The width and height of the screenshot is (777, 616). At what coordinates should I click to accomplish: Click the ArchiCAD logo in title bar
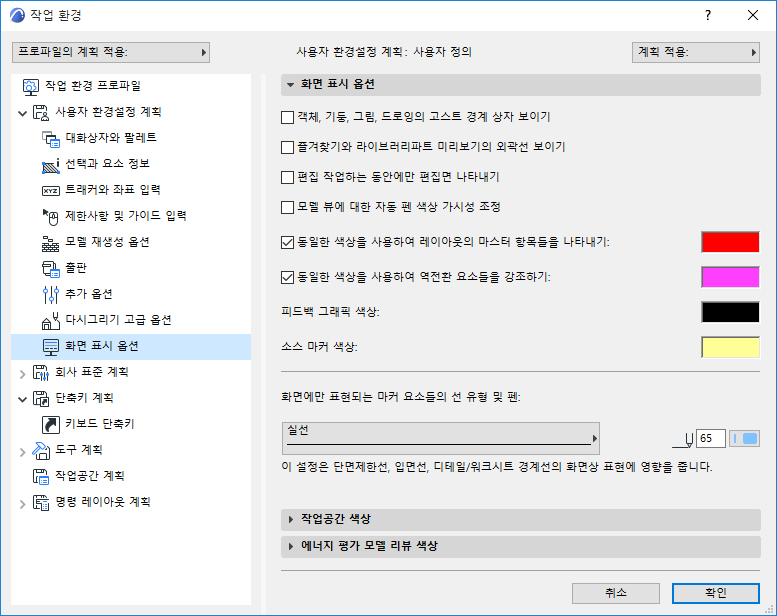pyautogui.click(x=17, y=15)
